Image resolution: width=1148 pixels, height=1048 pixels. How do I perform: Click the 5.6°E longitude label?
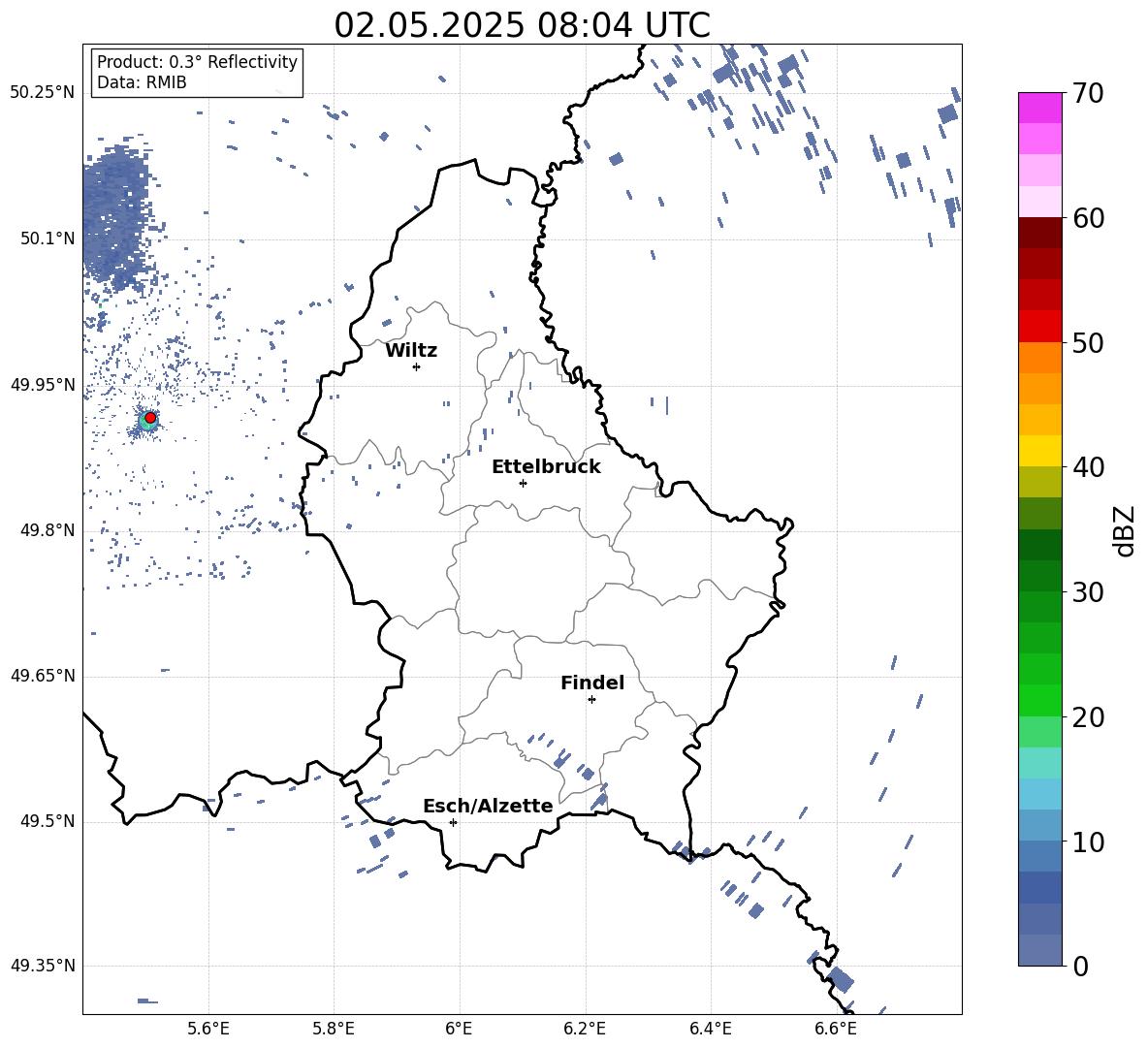(208, 1029)
